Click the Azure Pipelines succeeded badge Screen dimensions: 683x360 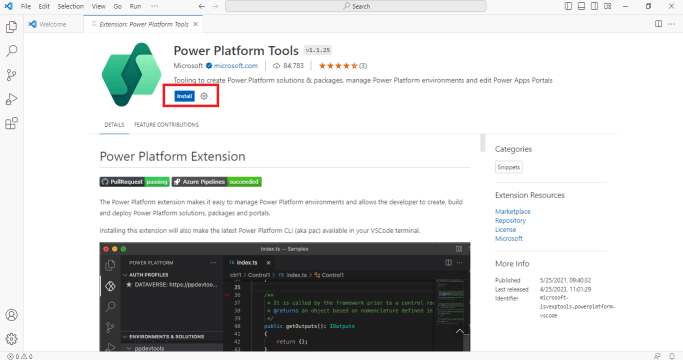[216, 182]
